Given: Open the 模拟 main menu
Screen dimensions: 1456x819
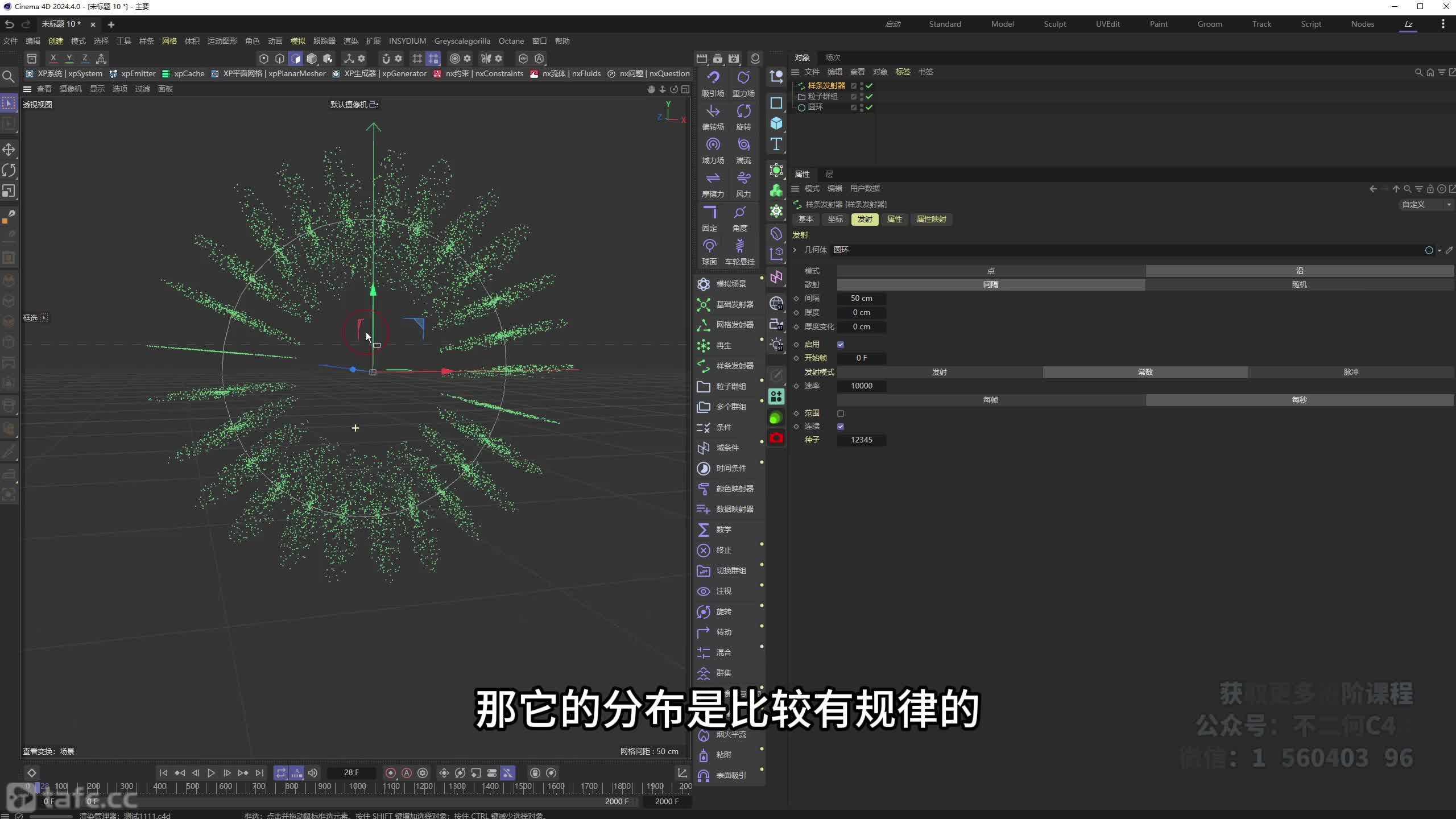Looking at the screenshot, I should click(297, 41).
